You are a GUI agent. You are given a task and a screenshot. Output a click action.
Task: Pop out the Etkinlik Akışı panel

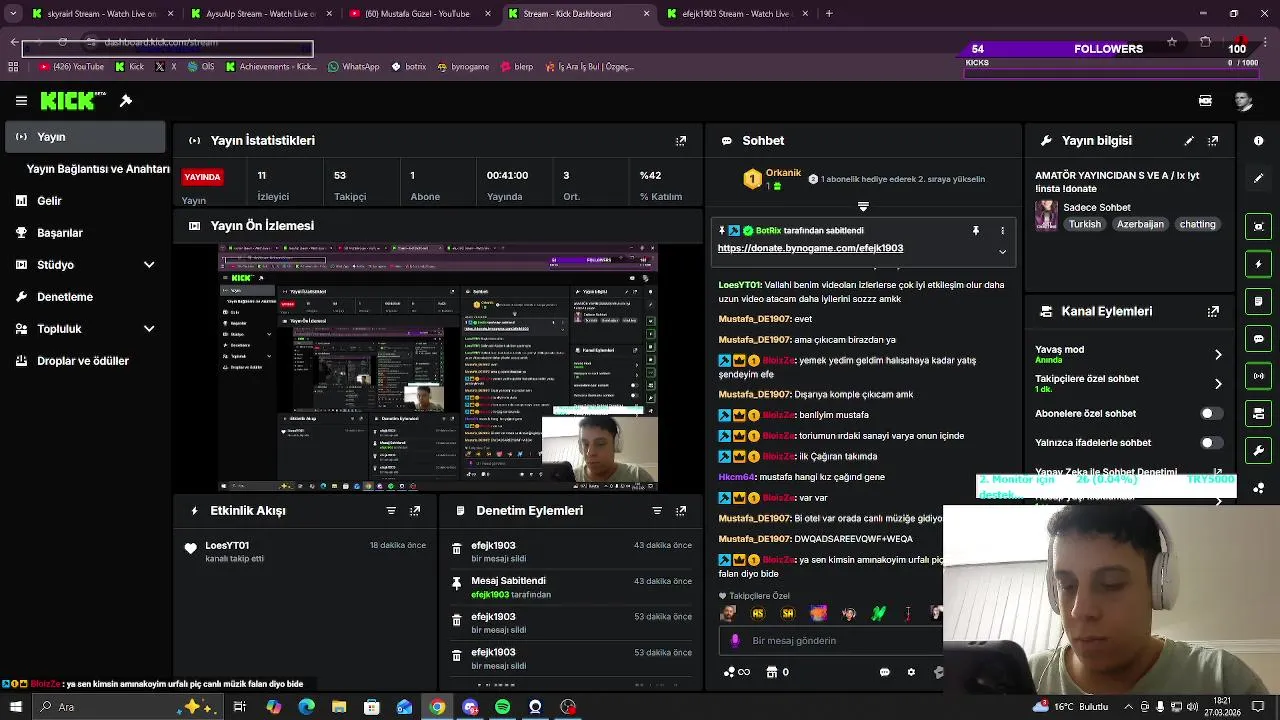click(x=415, y=511)
